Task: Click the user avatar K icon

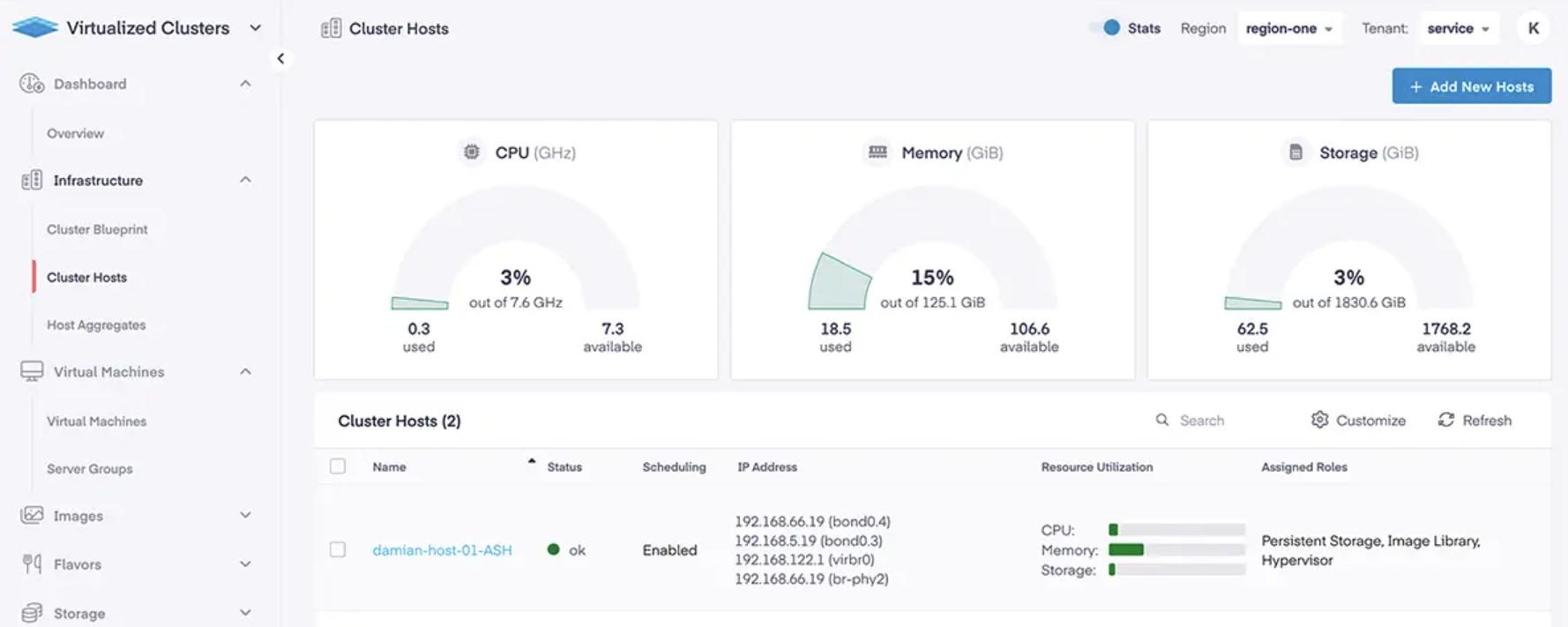Action: [x=1534, y=28]
